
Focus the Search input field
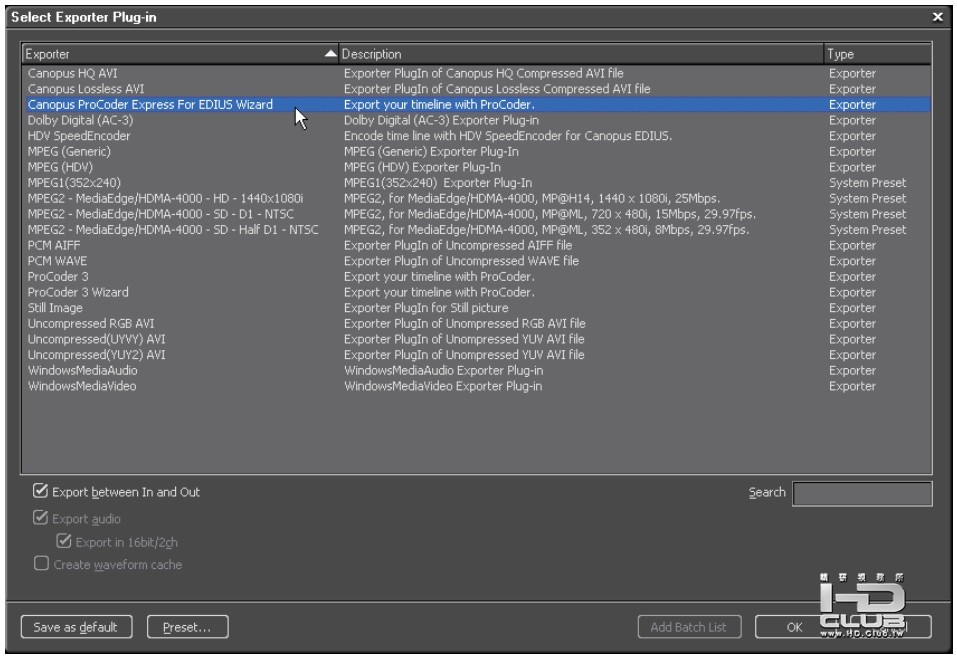point(862,493)
